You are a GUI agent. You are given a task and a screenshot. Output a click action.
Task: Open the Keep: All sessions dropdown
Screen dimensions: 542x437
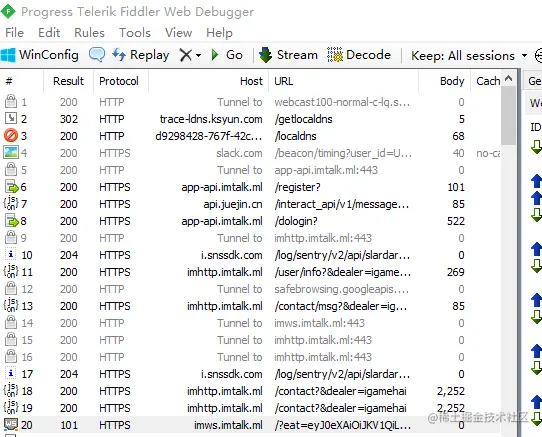coord(469,56)
